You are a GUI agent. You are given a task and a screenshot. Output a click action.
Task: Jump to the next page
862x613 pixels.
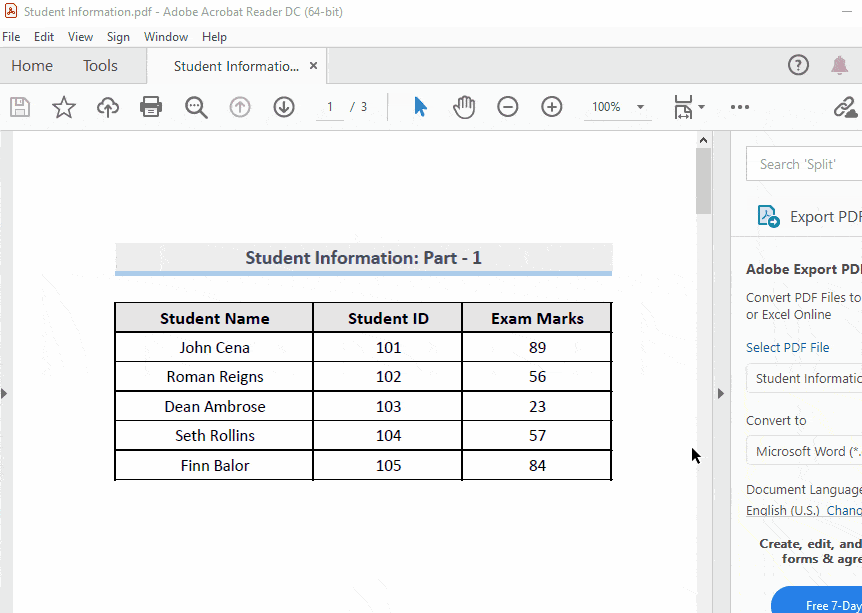[x=283, y=107]
